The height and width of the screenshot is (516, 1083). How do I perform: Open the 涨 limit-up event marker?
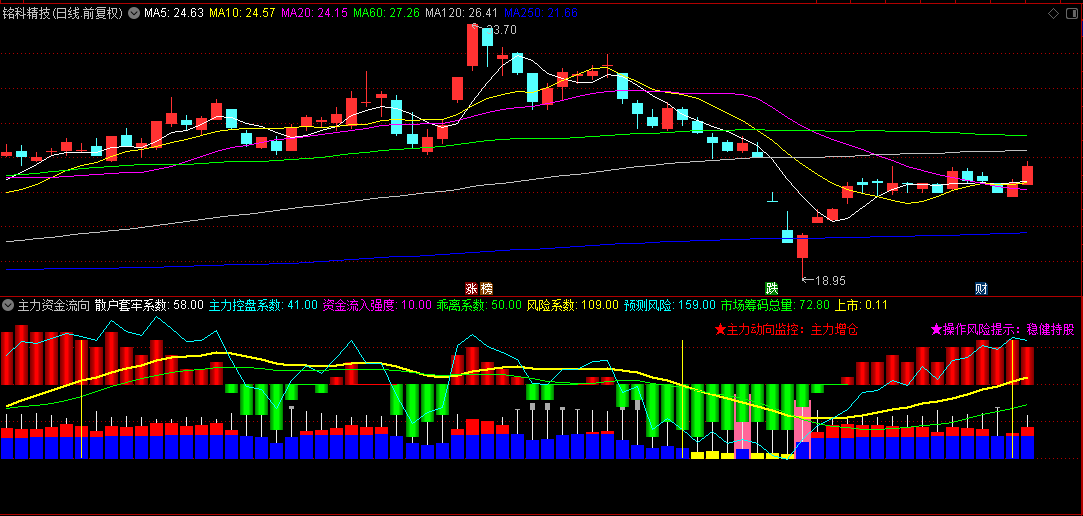pyautogui.click(x=471, y=287)
